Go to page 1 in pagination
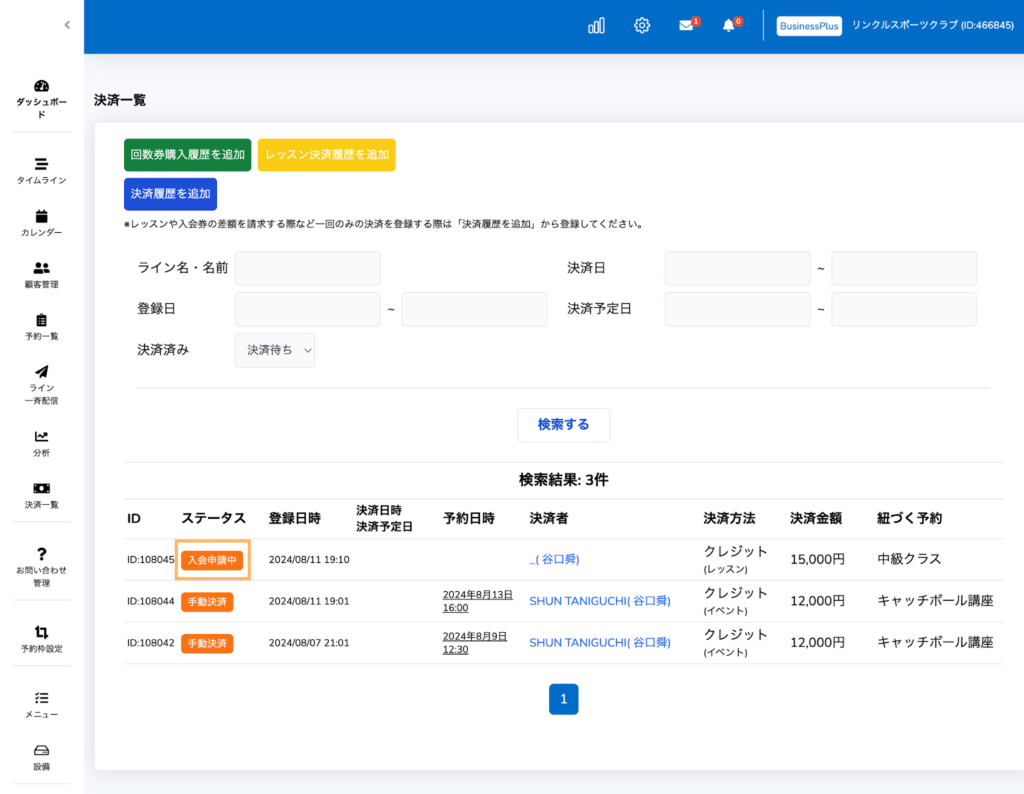The width and height of the screenshot is (1024, 794). pyautogui.click(x=564, y=699)
